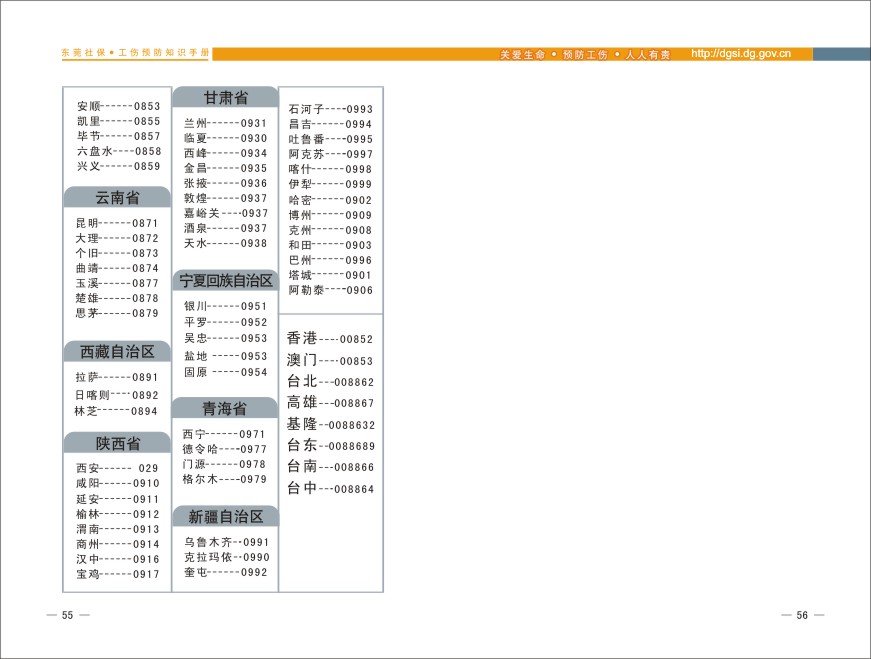Click the 克拉玛依 0990 entry
This screenshot has height=659, width=871.
(x=227, y=557)
